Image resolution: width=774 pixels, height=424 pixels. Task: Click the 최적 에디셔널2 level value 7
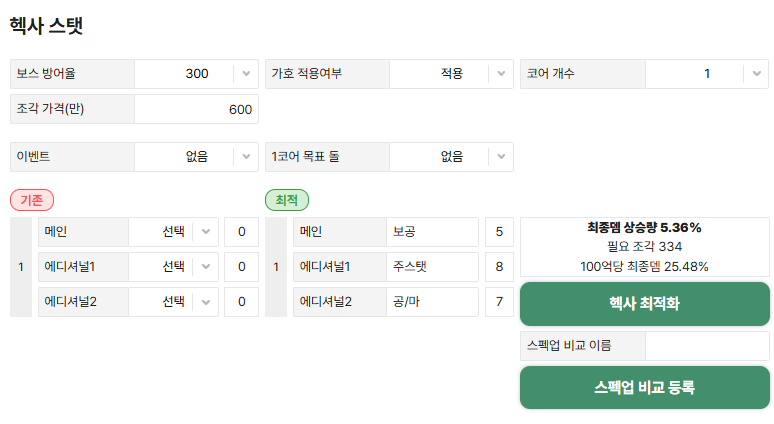coord(499,302)
